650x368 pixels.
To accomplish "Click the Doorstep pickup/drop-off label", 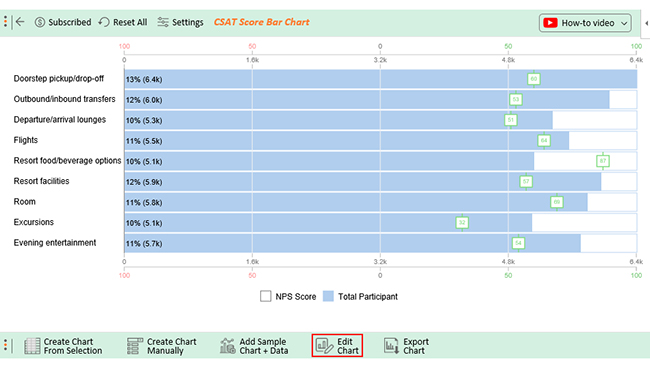I will pos(59,79).
